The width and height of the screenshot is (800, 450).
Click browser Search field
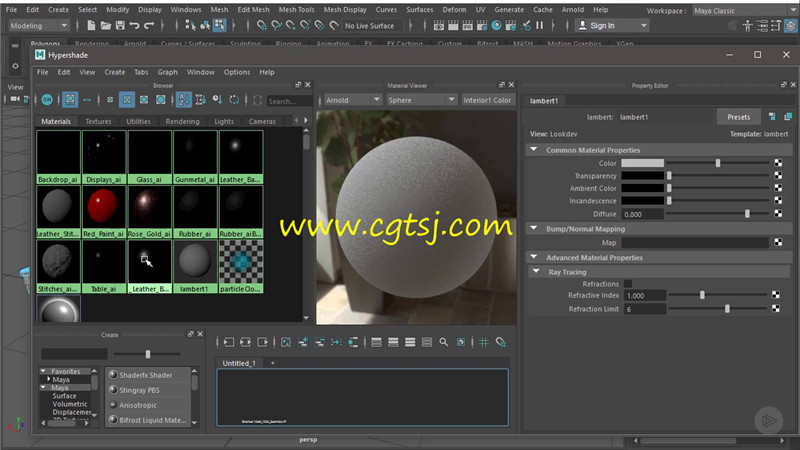coord(289,101)
